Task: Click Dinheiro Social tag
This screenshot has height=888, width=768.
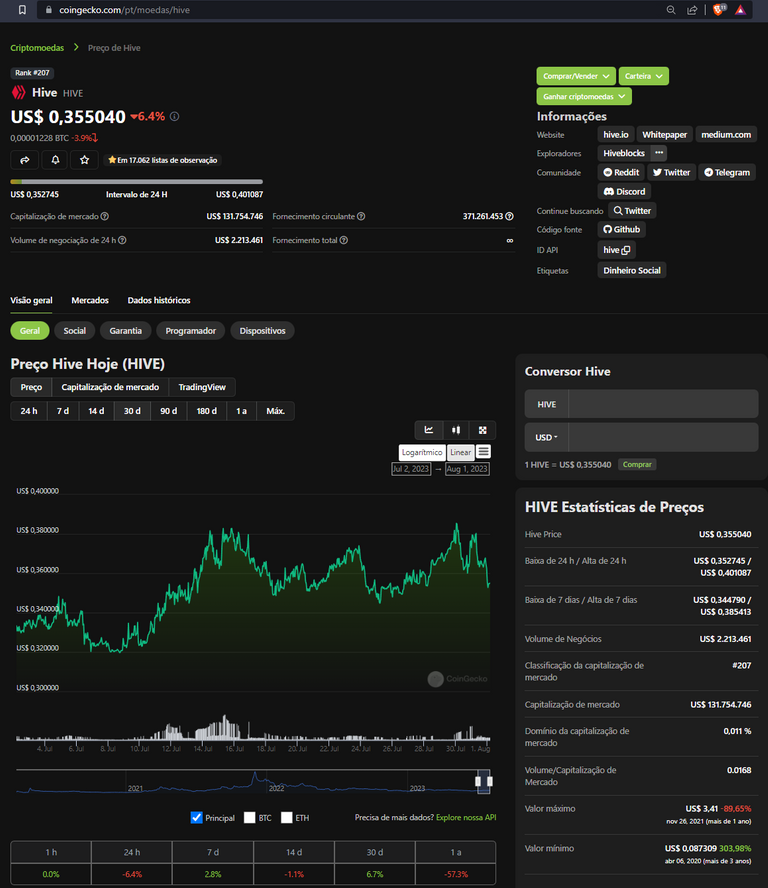Action: [632, 270]
